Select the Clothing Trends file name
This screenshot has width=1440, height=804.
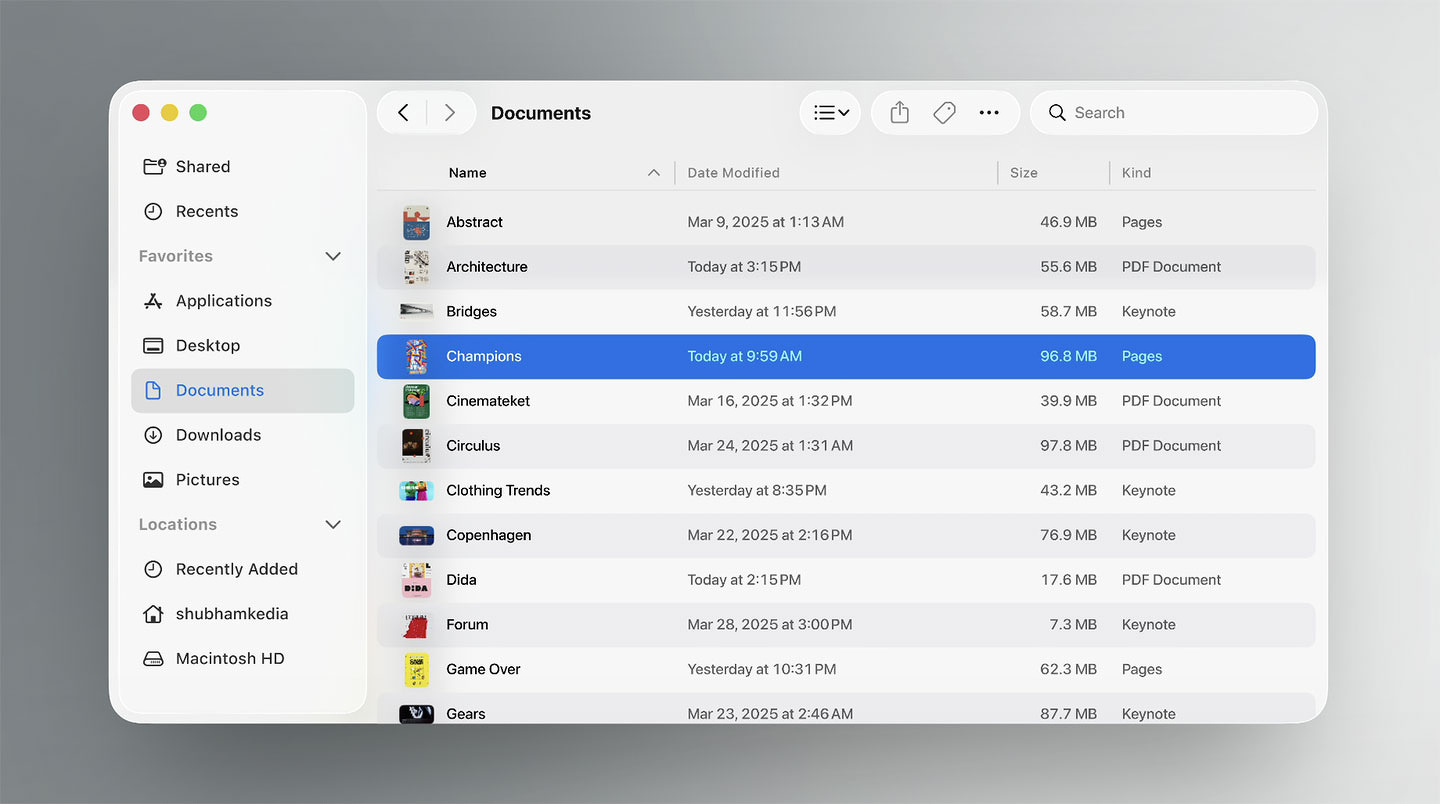coord(498,490)
